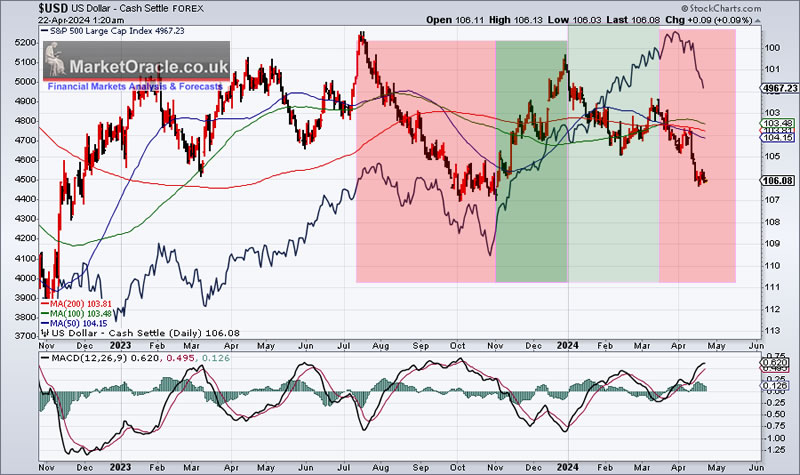Click the 22-Apr-2024 1:20am timestamp
The width and height of the screenshot is (800, 475).
[81, 20]
